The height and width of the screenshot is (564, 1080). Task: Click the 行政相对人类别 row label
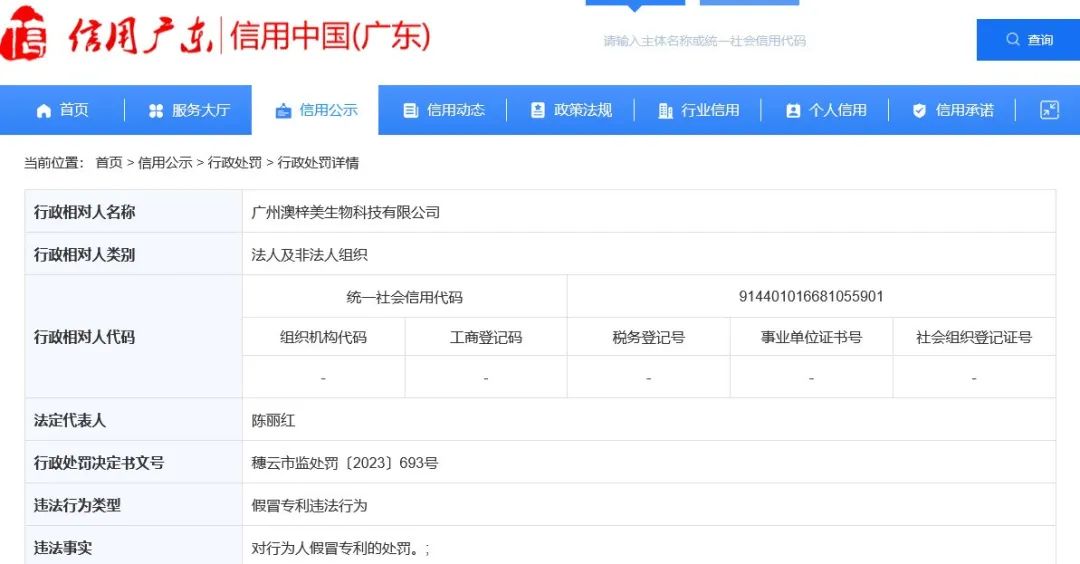pyautogui.click(x=84, y=255)
